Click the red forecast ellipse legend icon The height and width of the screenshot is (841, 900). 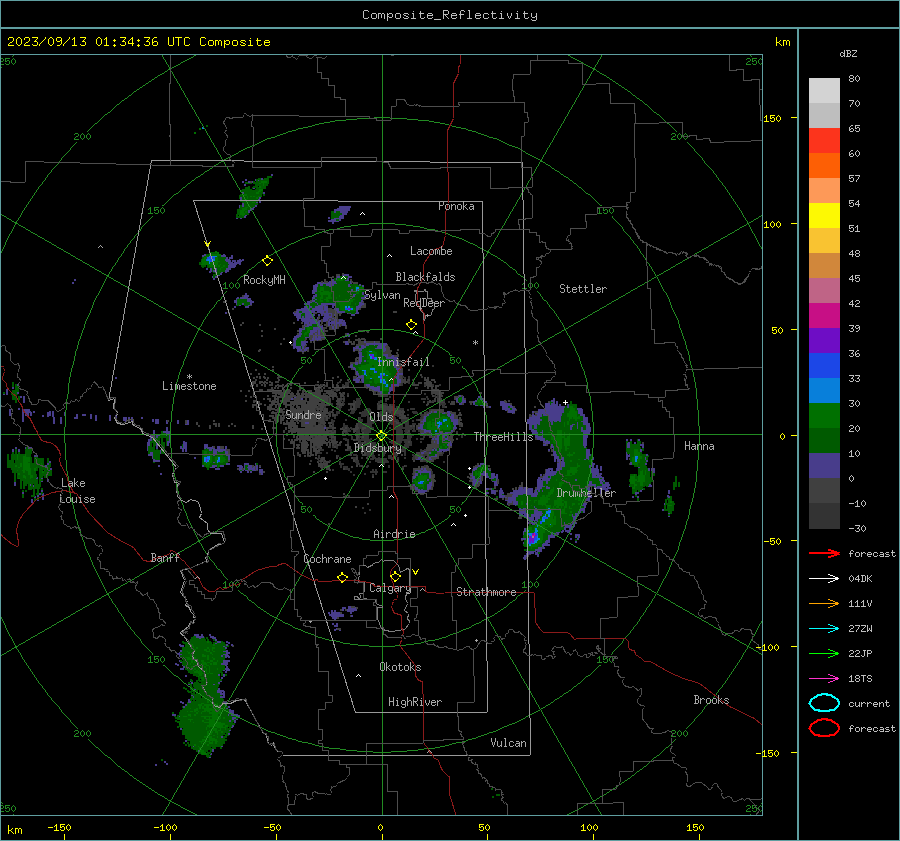[824, 728]
